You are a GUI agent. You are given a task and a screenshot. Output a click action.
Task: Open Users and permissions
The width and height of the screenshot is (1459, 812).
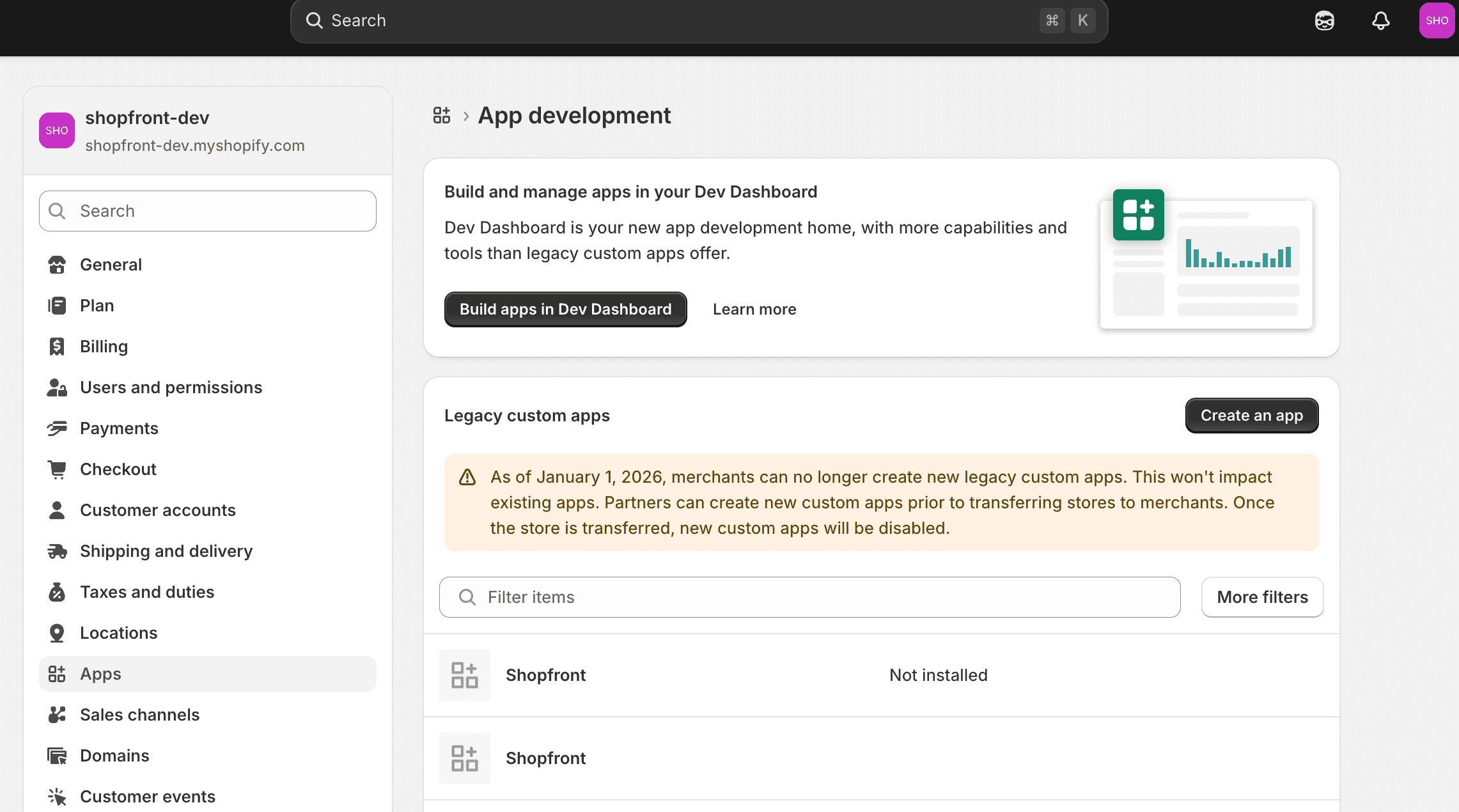pos(208,387)
